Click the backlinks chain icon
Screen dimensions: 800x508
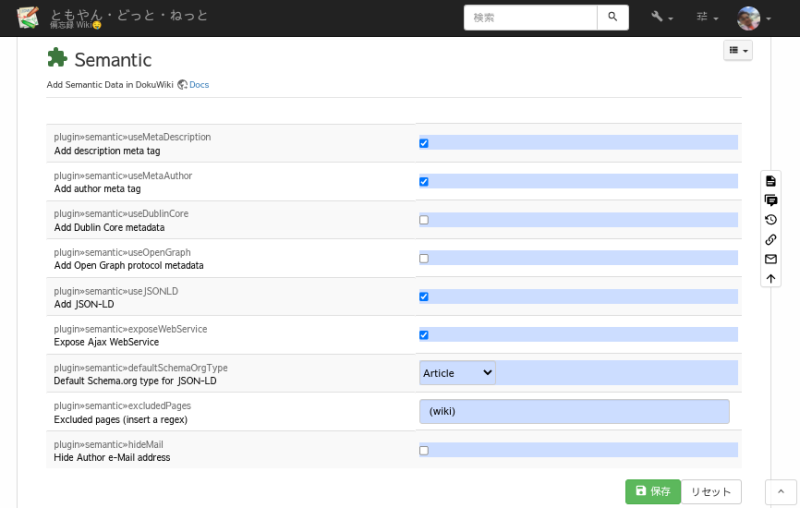coord(770,239)
